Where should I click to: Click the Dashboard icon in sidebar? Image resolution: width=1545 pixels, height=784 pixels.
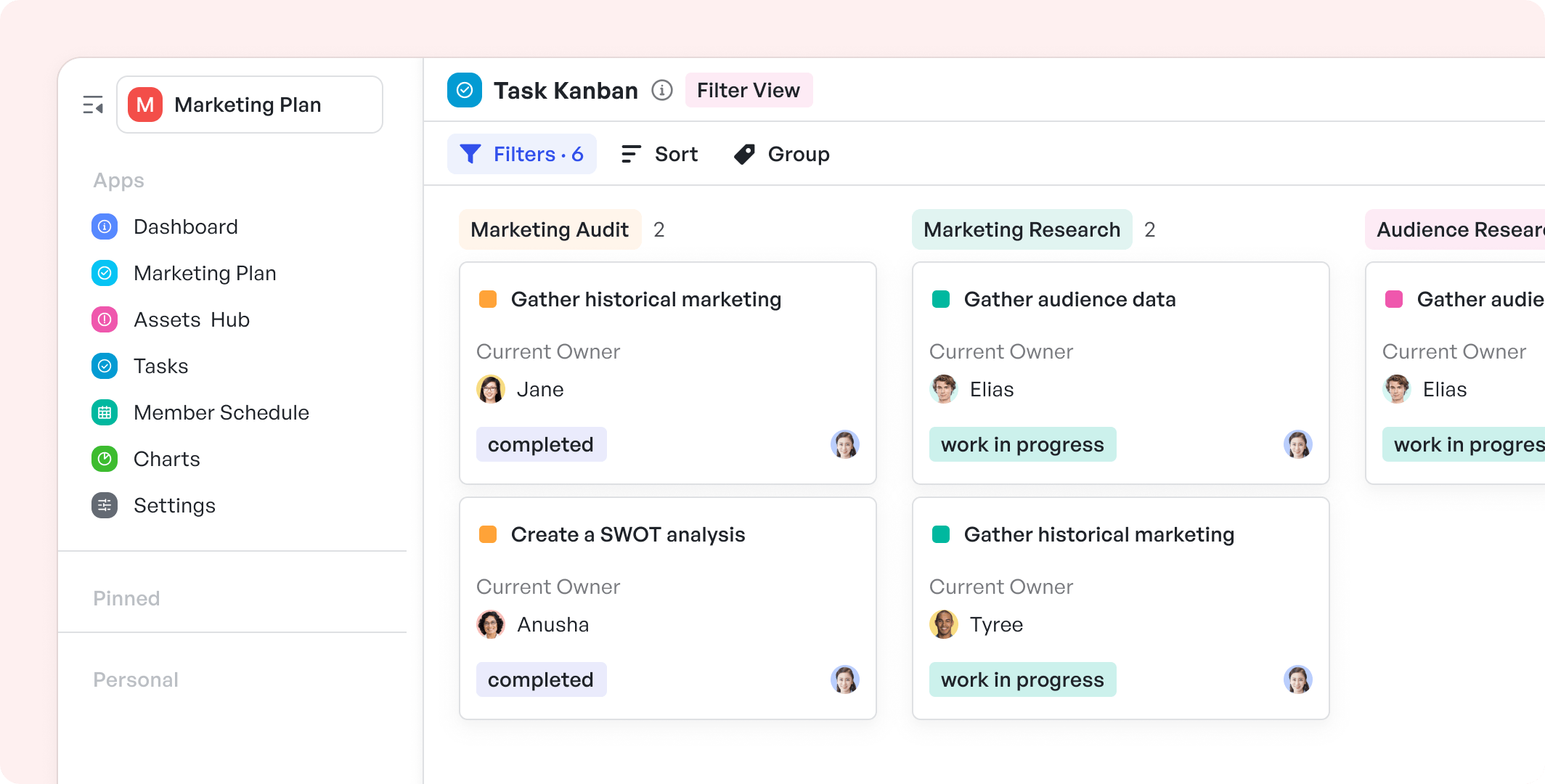105,227
